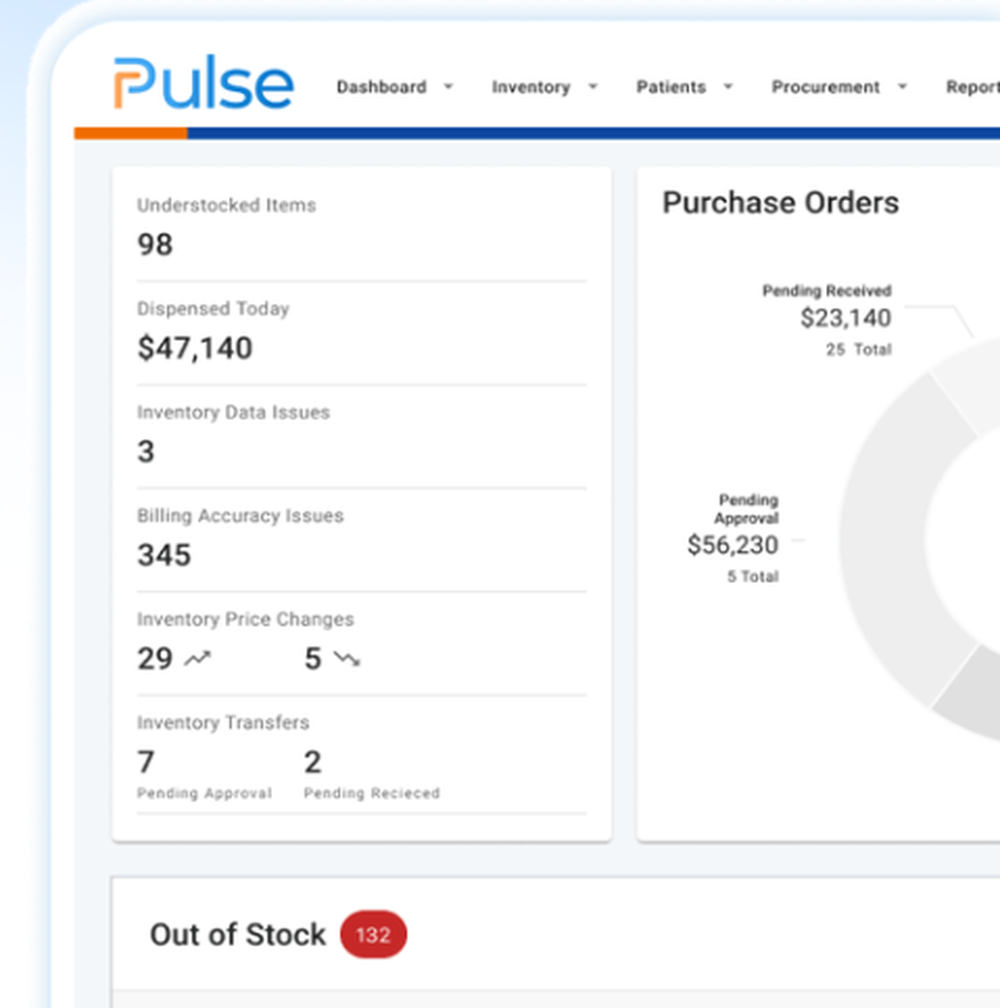The height and width of the screenshot is (1008, 1000).
Task: Select the Inventory Price Changes label
Action: pyautogui.click(x=246, y=619)
